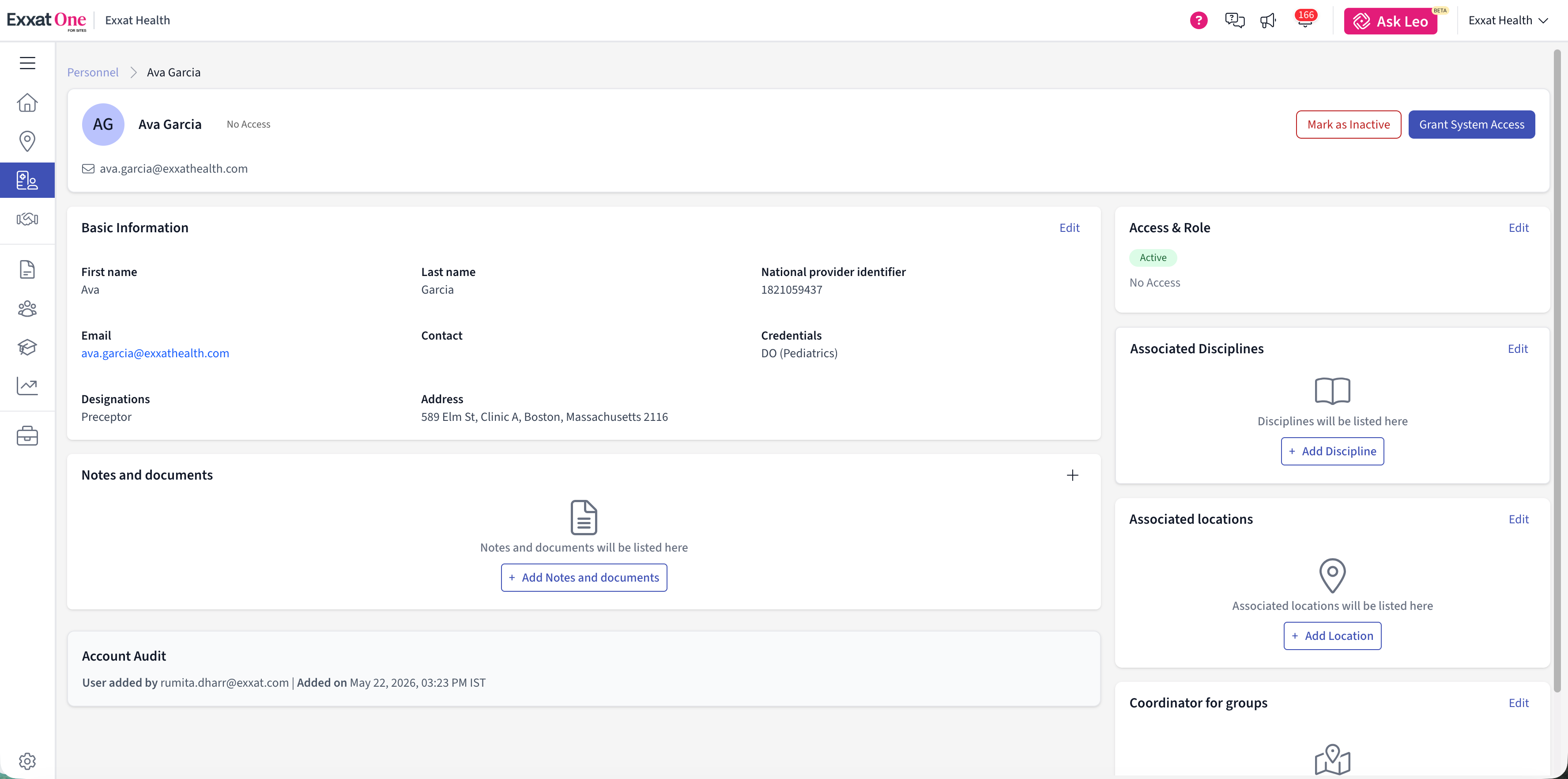Click plus icon in Notes and documents
1568x779 pixels.
coord(1073,475)
